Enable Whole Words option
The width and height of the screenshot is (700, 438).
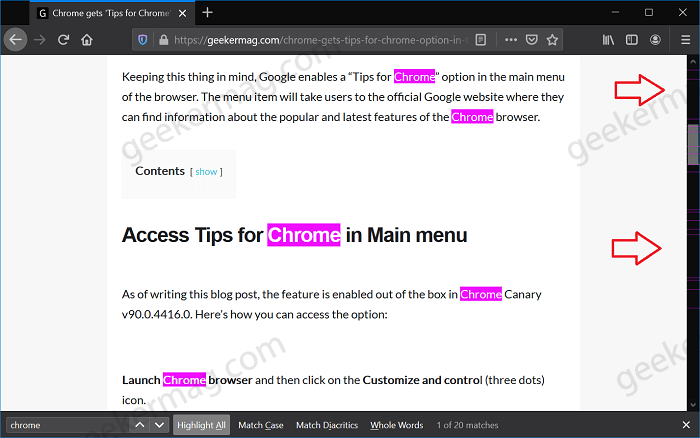396,425
